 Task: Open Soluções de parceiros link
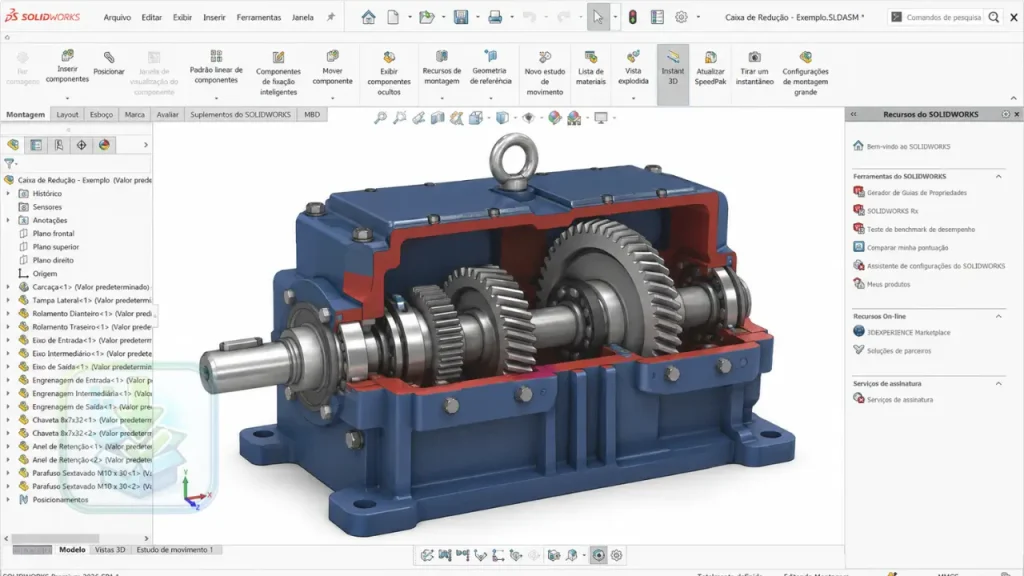(x=899, y=351)
